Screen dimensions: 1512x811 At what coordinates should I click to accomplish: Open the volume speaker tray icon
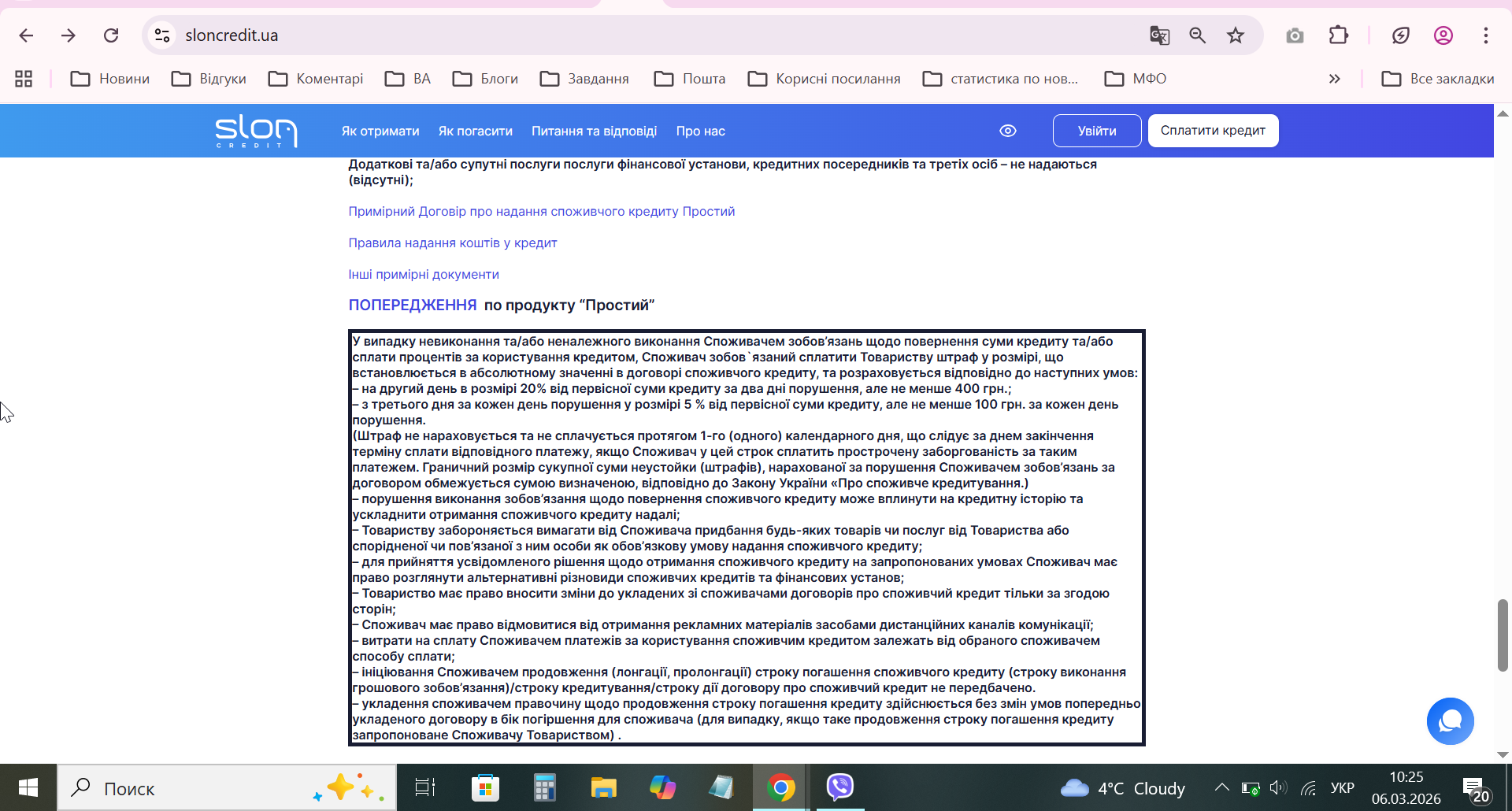pos(1278,788)
